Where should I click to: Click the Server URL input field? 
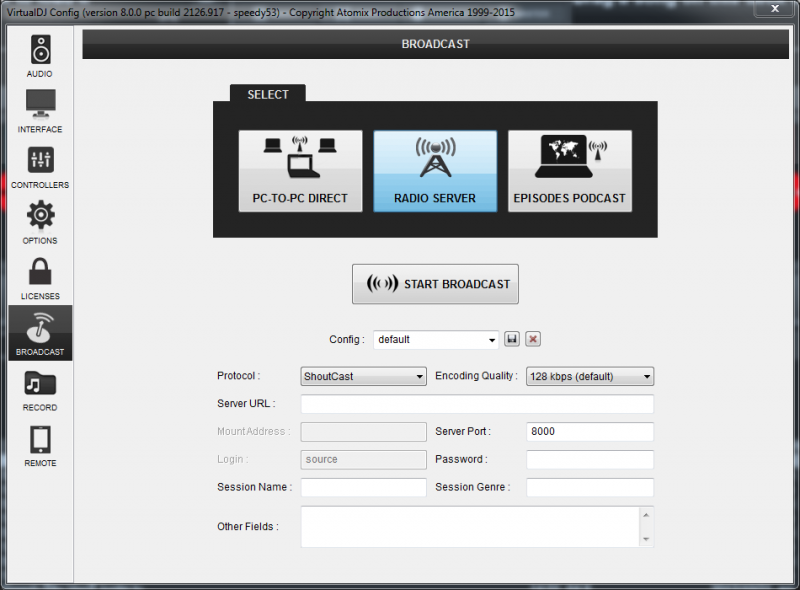[x=477, y=404]
